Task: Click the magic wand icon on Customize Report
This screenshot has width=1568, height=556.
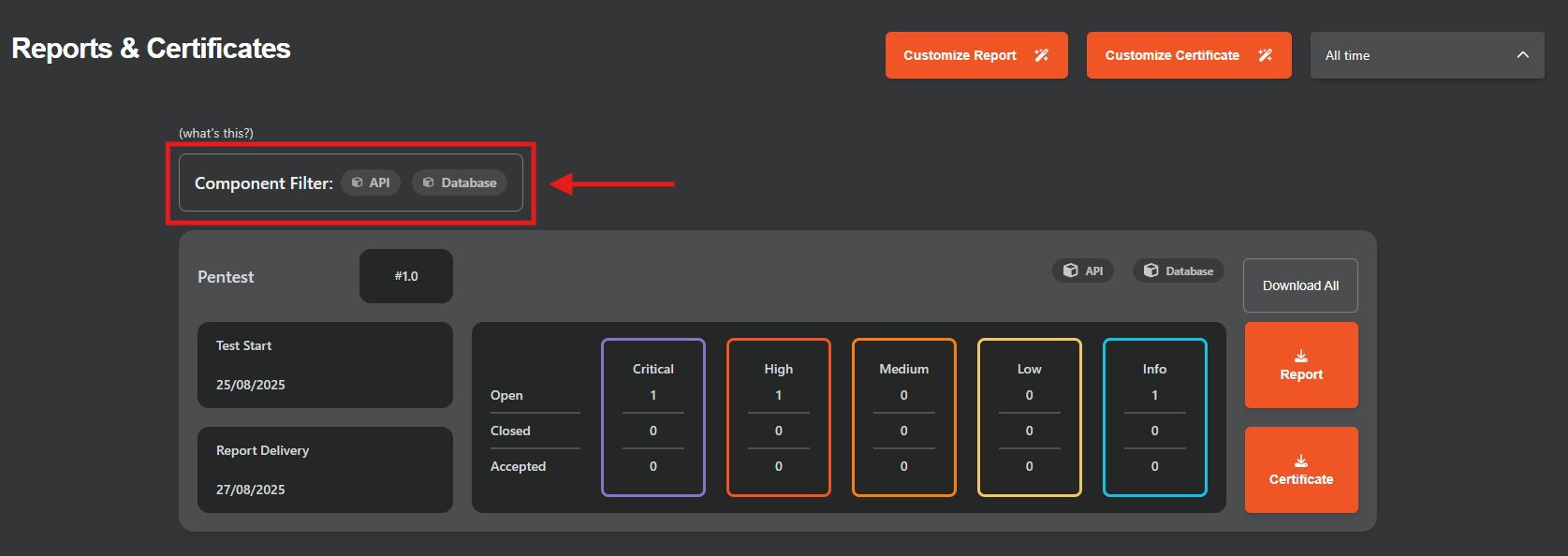Action: tap(1041, 55)
